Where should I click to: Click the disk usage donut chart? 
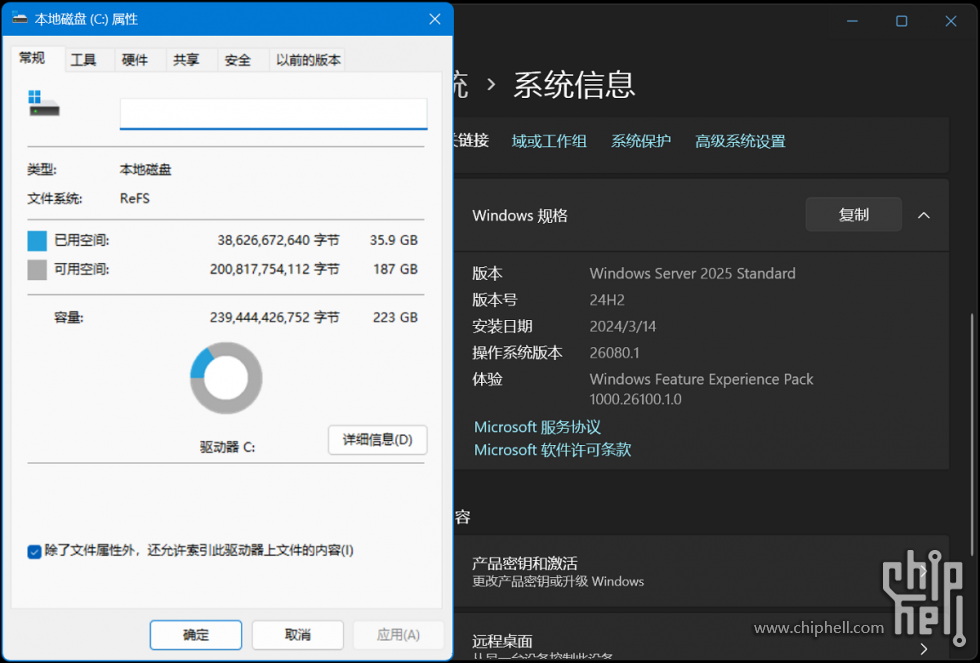click(x=226, y=378)
